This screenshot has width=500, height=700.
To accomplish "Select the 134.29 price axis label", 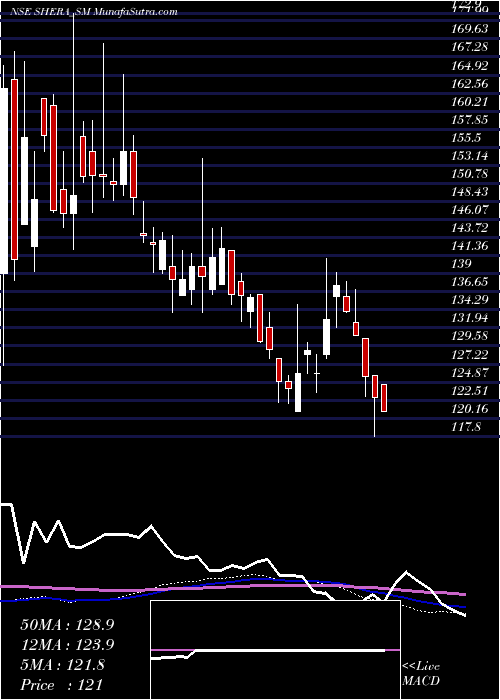I will [470, 300].
